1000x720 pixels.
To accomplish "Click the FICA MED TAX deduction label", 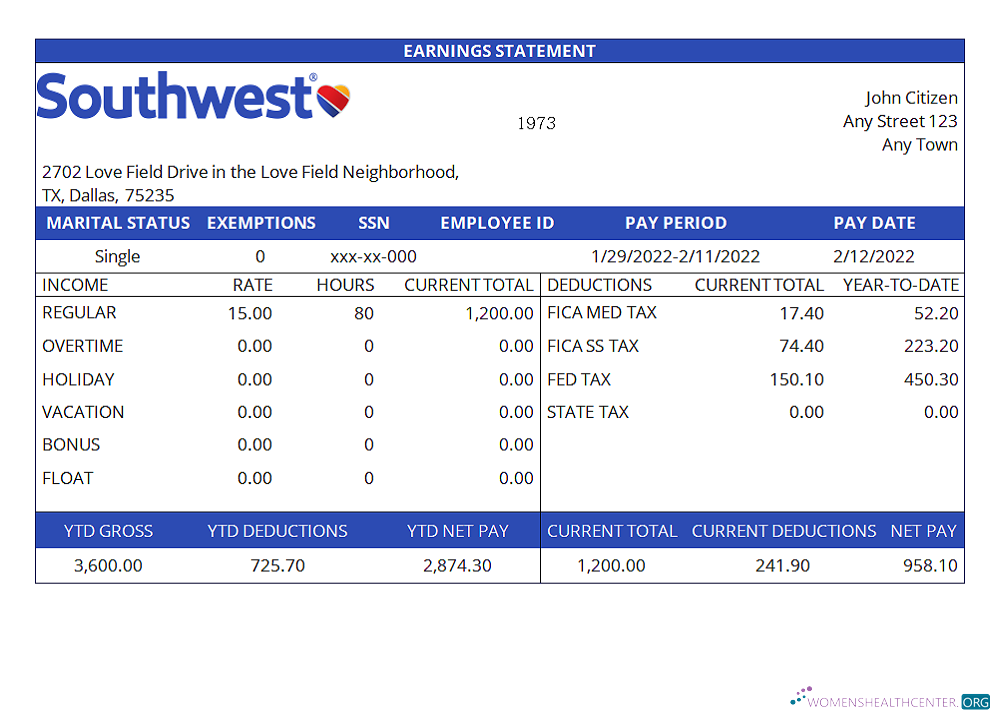I will click(601, 312).
